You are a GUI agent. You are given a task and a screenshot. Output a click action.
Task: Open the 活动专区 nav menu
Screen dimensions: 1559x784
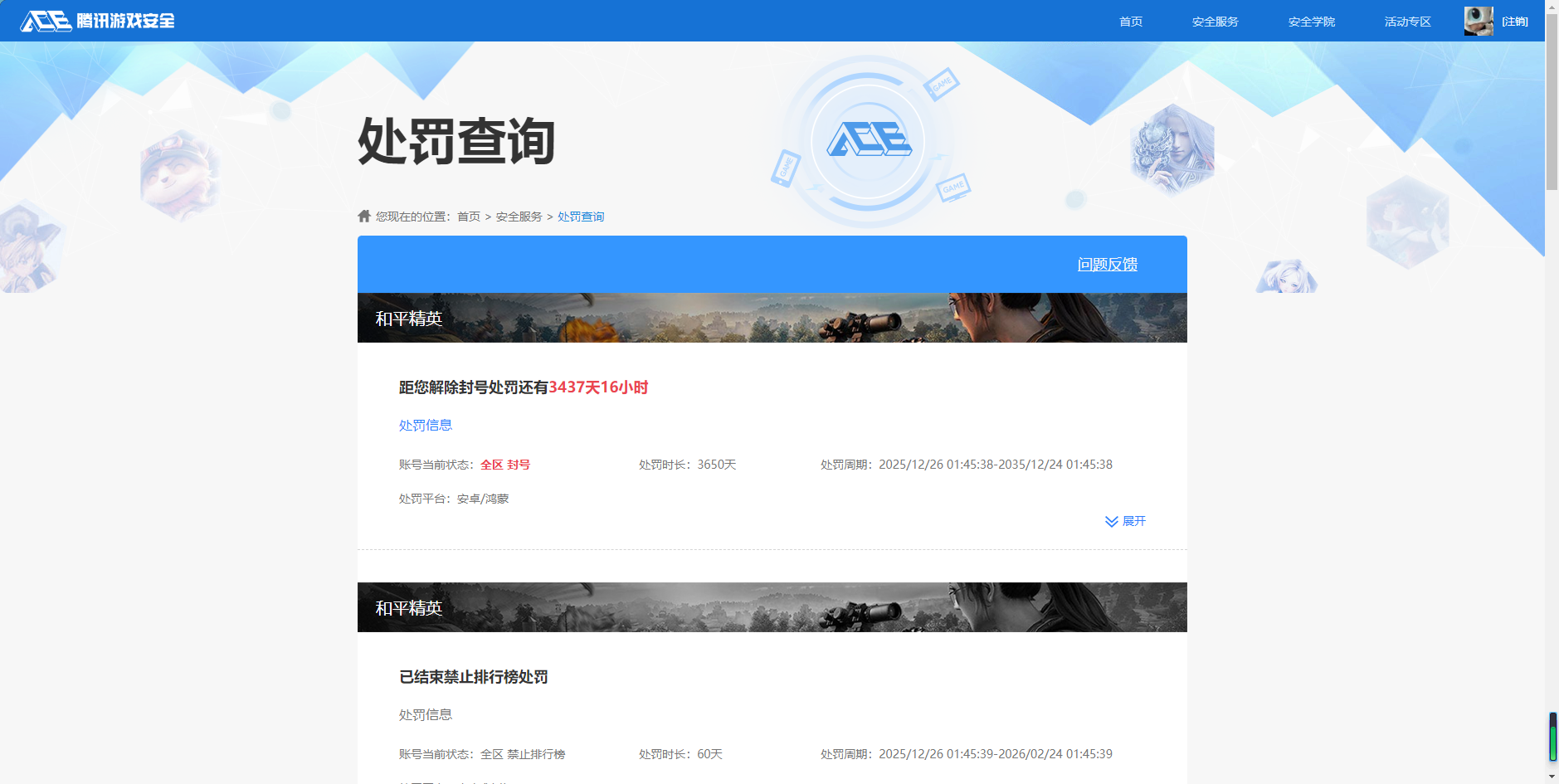click(x=1408, y=22)
